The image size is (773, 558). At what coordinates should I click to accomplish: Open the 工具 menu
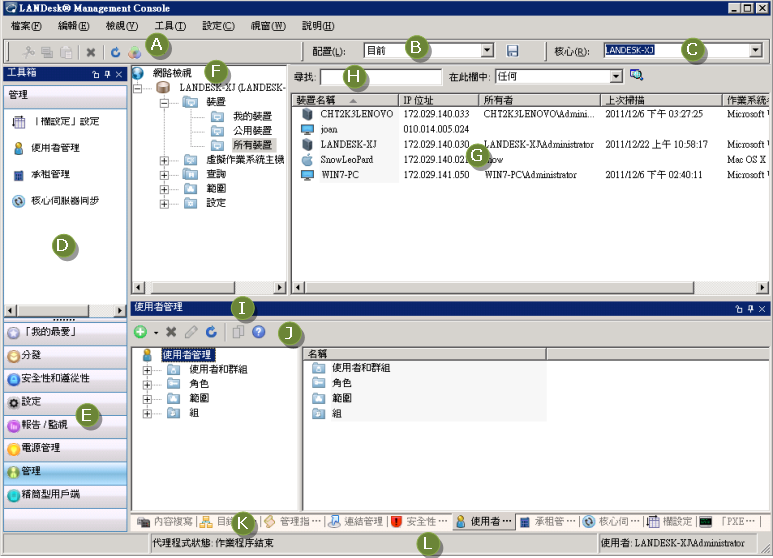click(x=170, y=26)
